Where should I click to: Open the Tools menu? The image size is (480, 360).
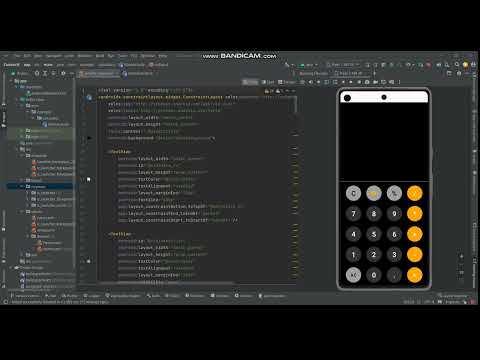(x=123, y=56)
